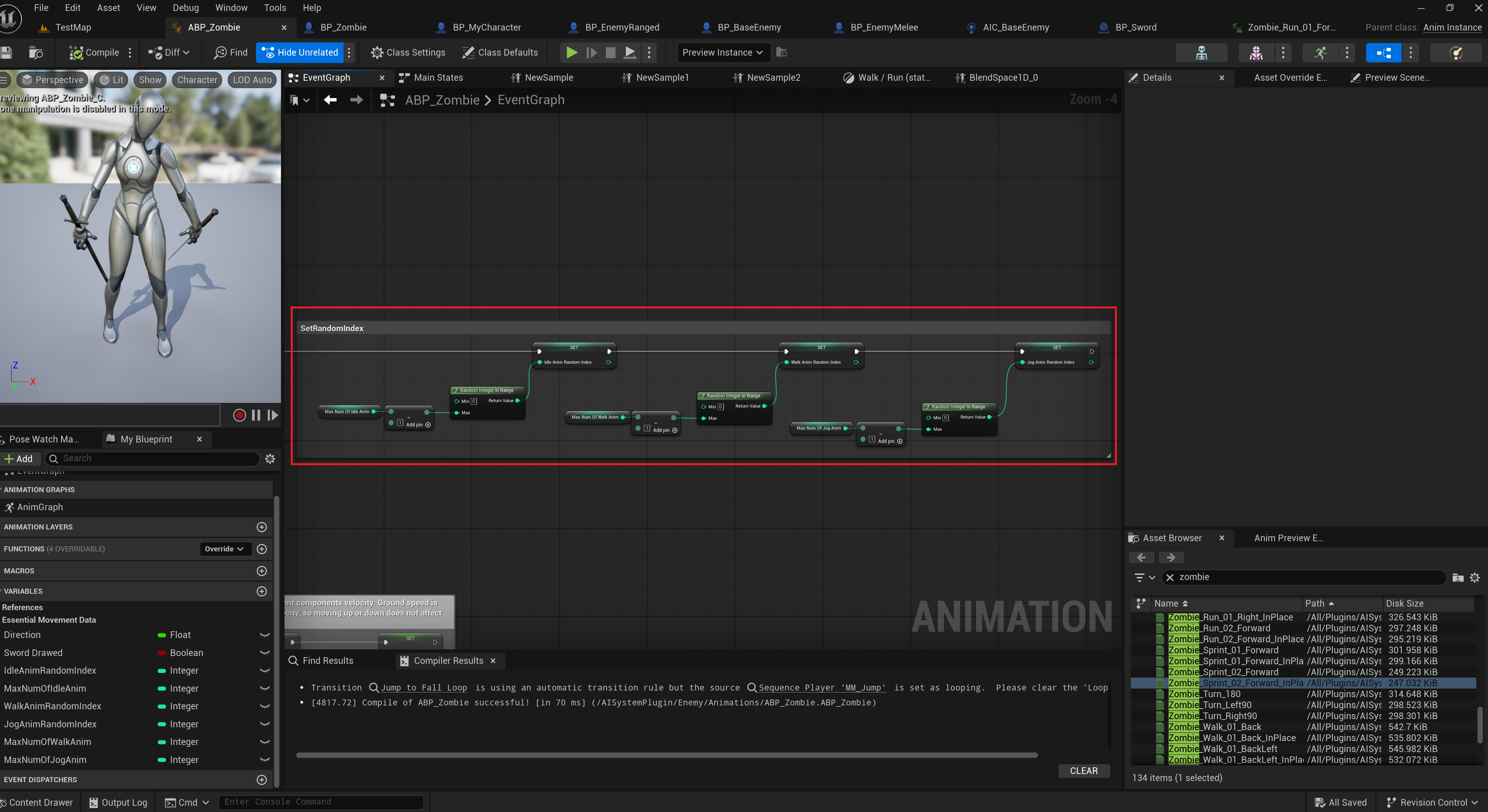This screenshot has width=1488, height=812.
Task: Open the Find in Blueprint tool
Action: coord(230,53)
